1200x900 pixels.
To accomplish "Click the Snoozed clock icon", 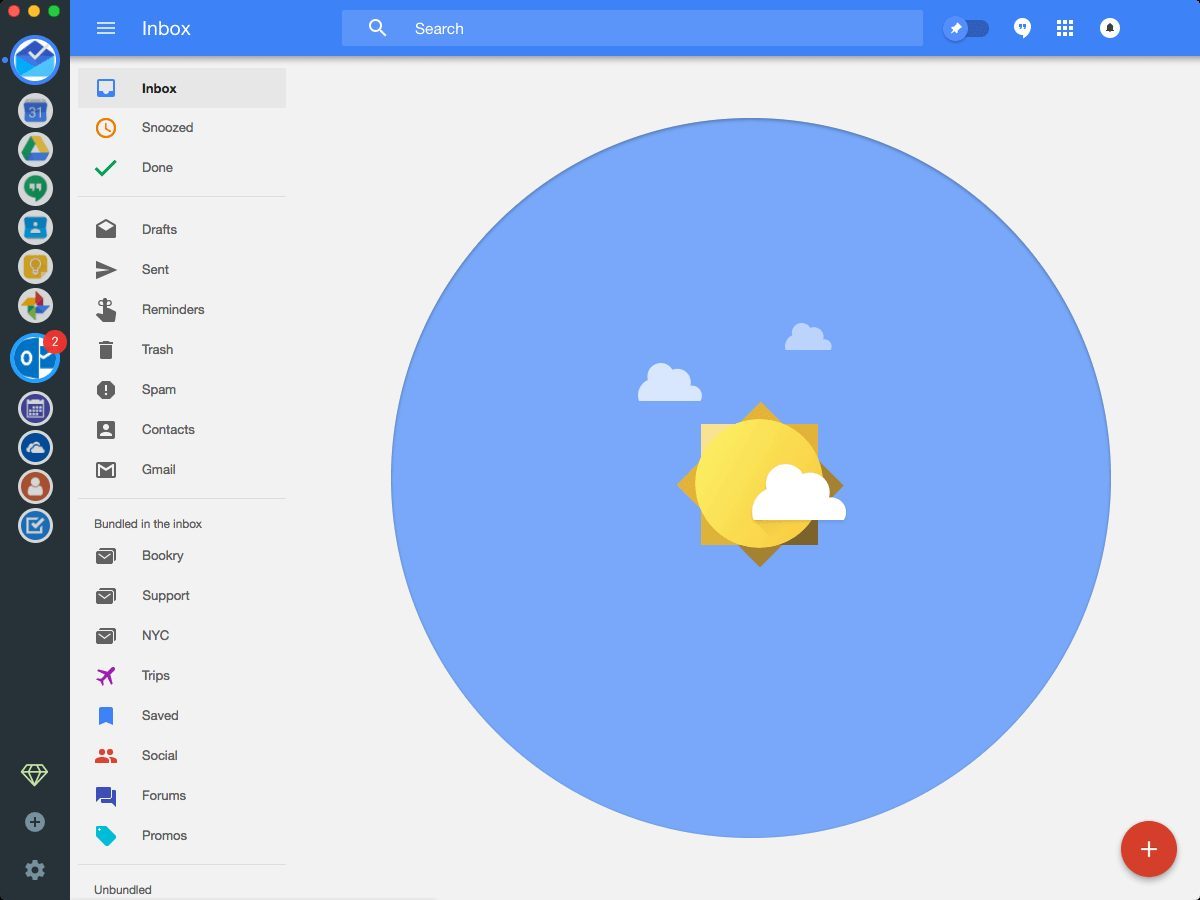I will pyautogui.click(x=106, y=128).
